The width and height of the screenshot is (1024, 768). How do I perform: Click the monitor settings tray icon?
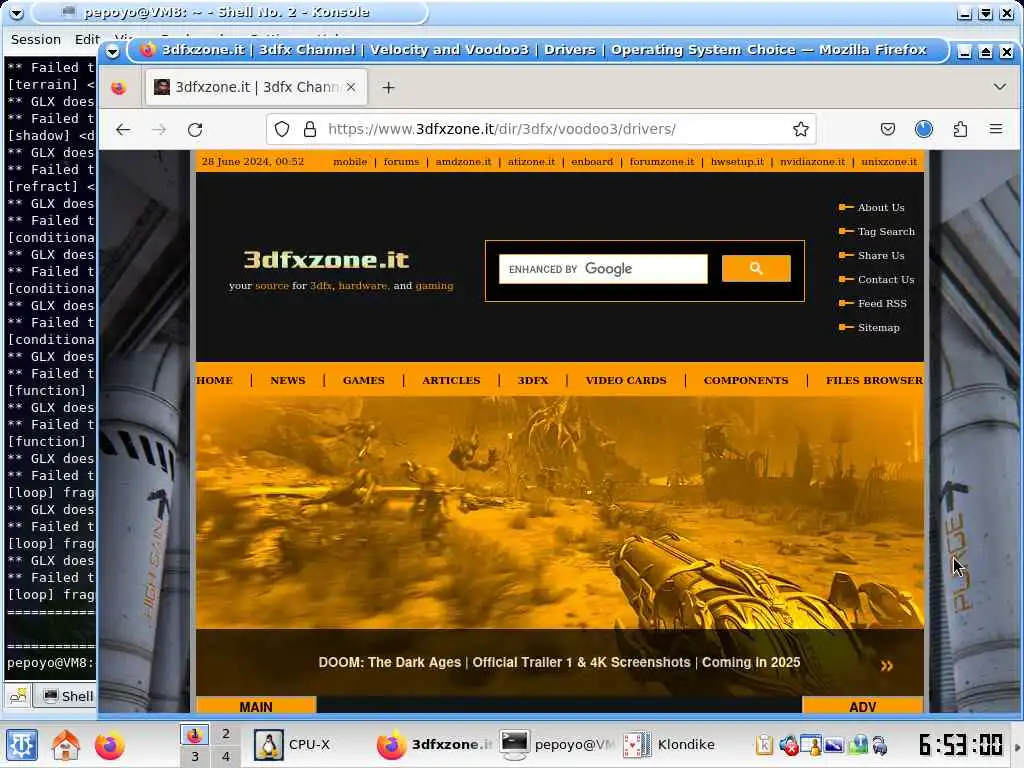[834, 745]
